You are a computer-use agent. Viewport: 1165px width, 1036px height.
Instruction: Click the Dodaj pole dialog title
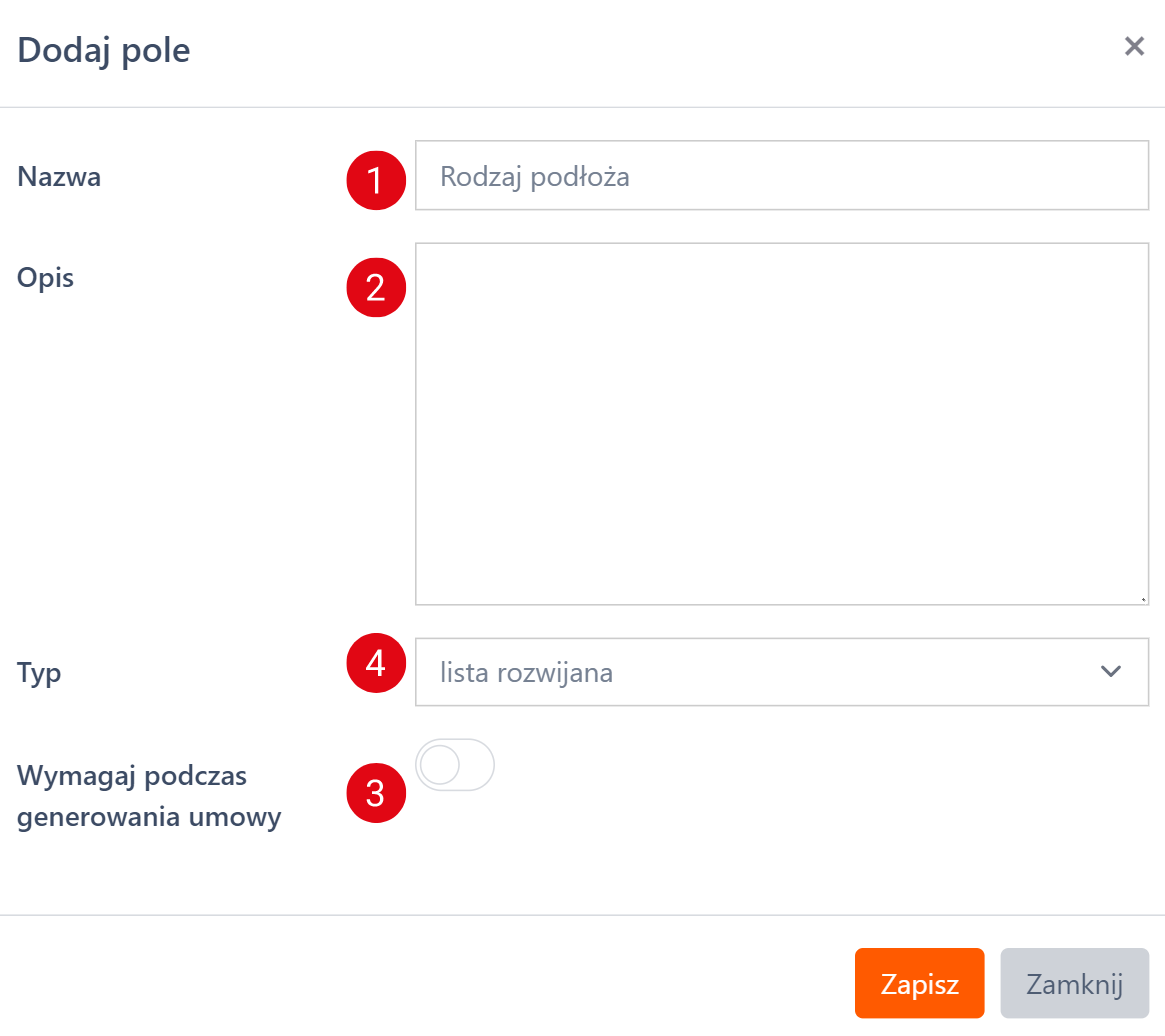click(x=104, y=50)
